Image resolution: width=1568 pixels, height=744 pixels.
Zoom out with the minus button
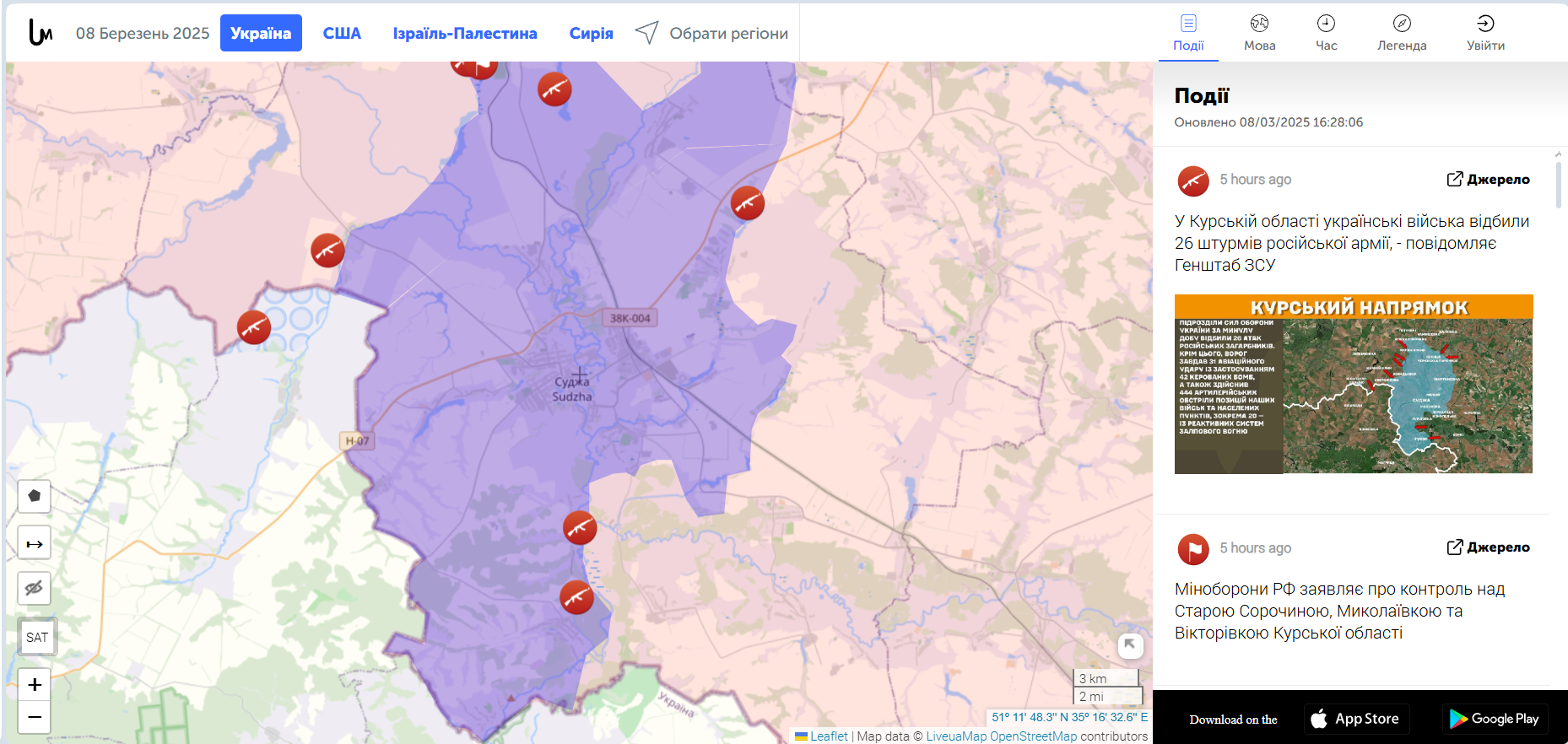[x=35, y=717]
